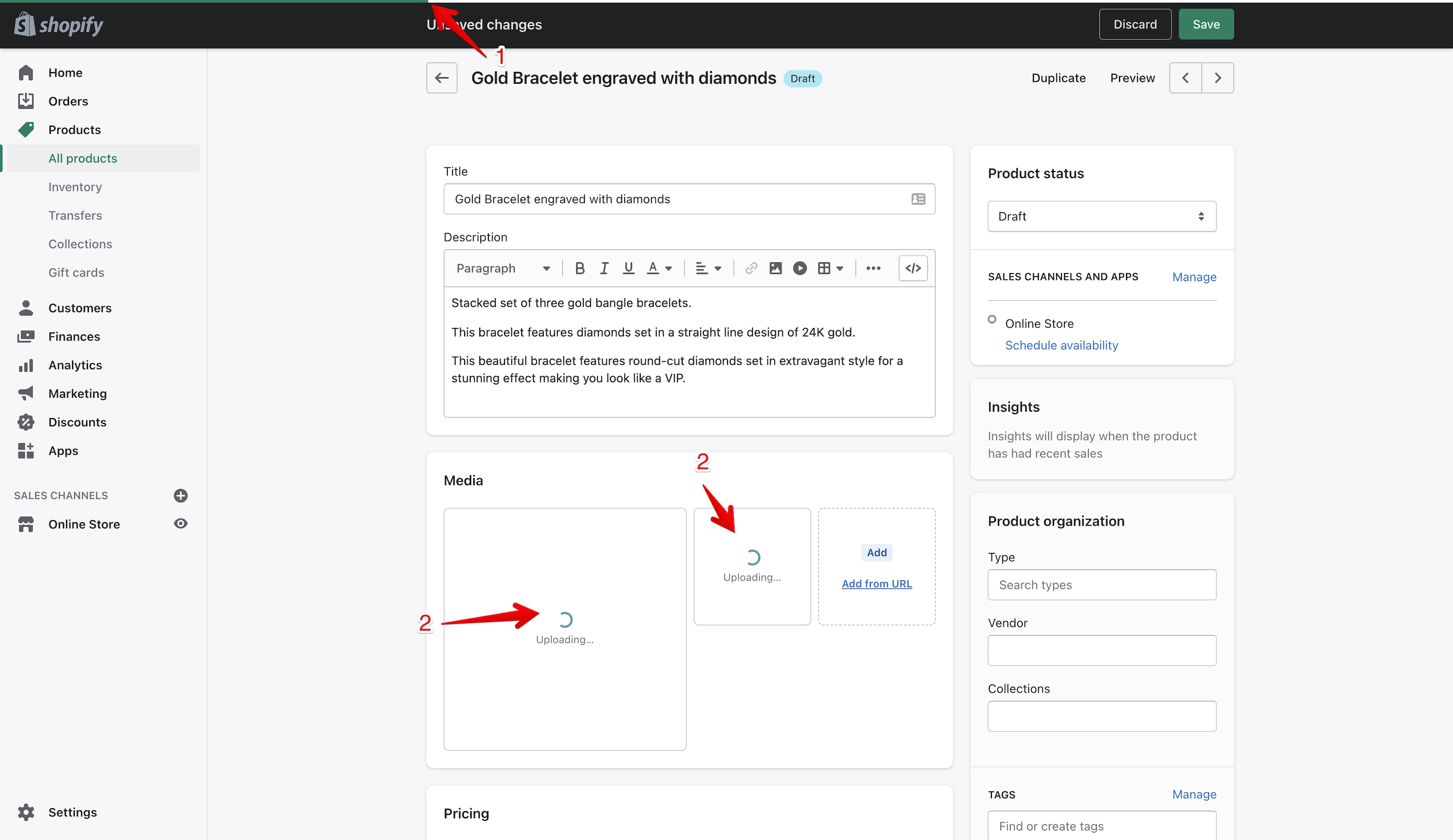Click the Shopify logo
The image size is (1453, 840).
(59, 24)
